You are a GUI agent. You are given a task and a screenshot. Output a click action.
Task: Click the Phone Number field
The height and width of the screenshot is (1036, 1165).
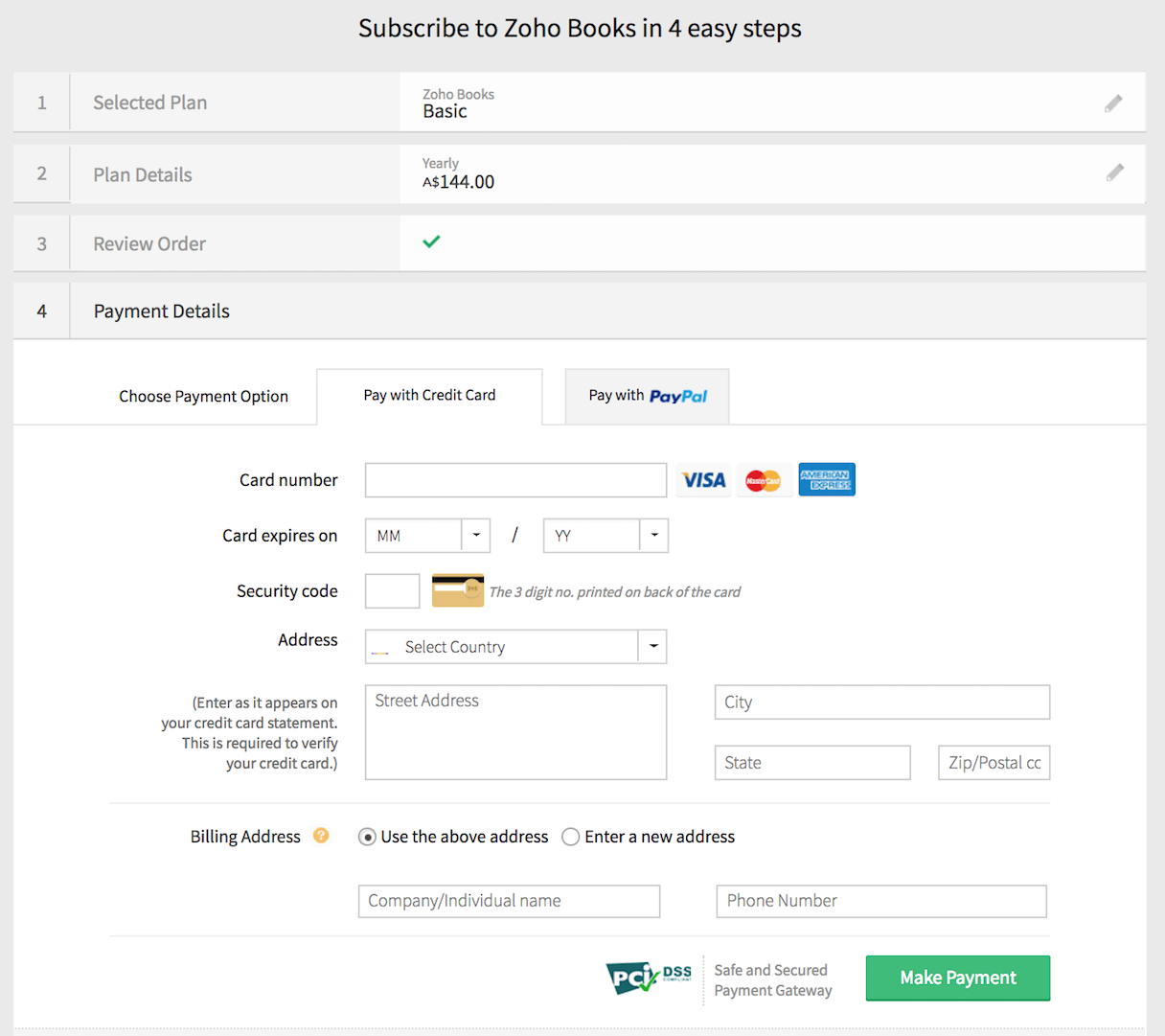click(x=880, y=901)
